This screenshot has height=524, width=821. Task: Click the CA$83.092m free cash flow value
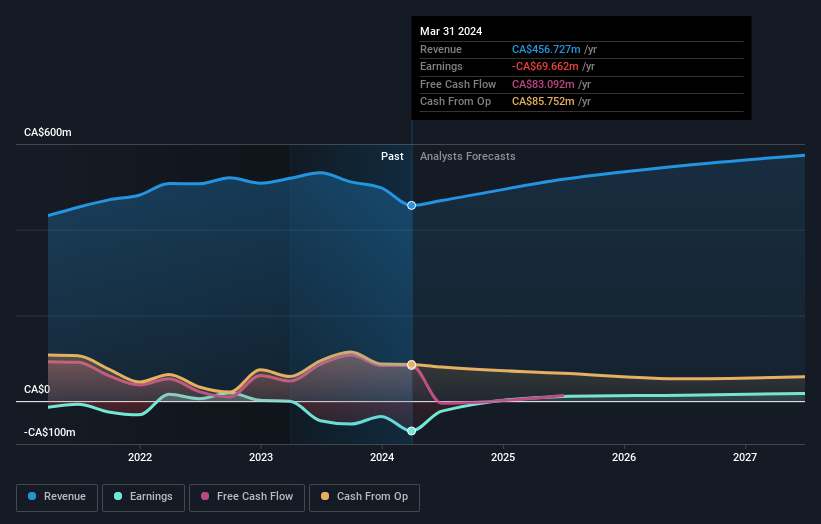(543, 84)
